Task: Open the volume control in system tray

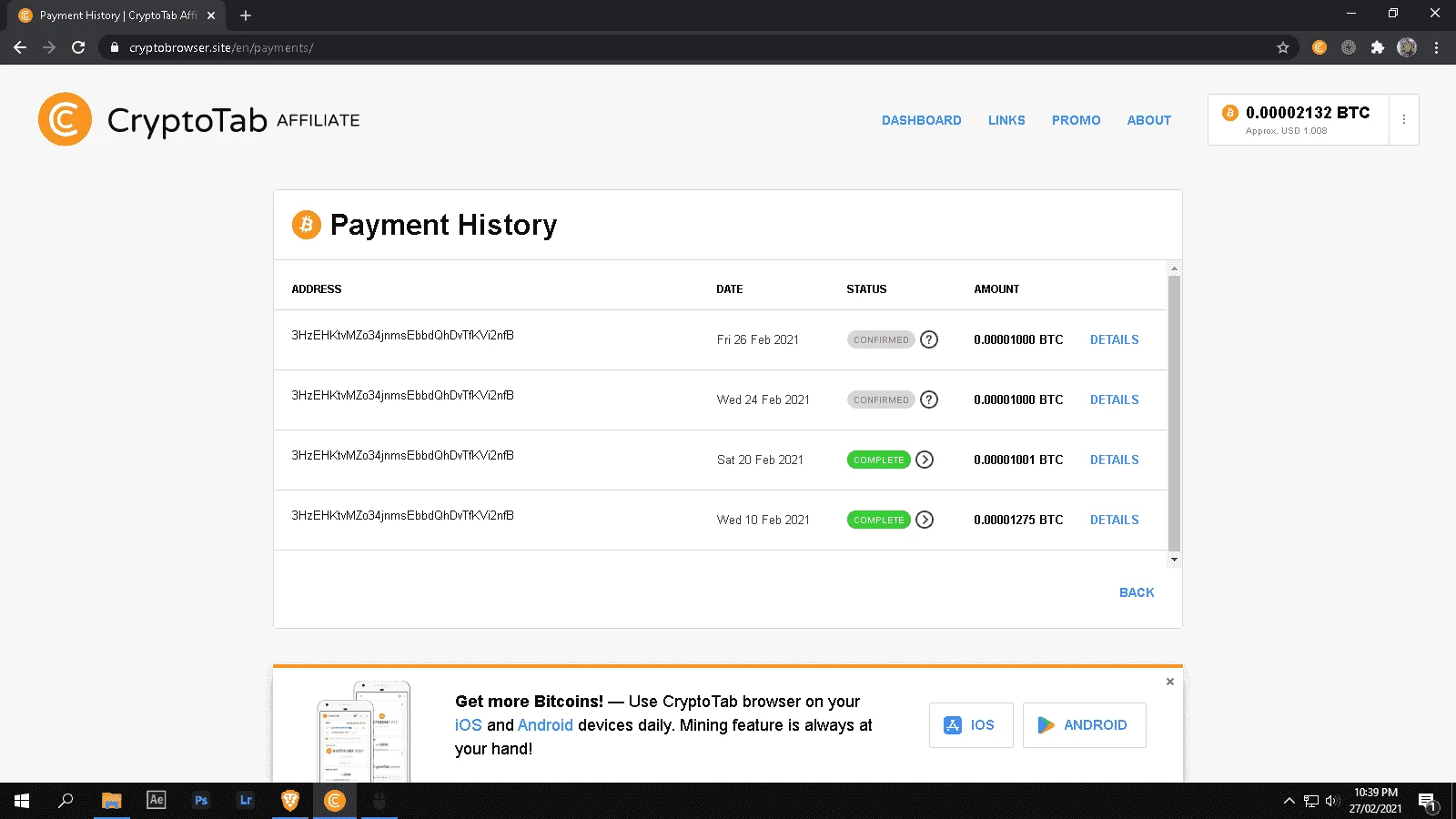Action: pos(1332,801)
